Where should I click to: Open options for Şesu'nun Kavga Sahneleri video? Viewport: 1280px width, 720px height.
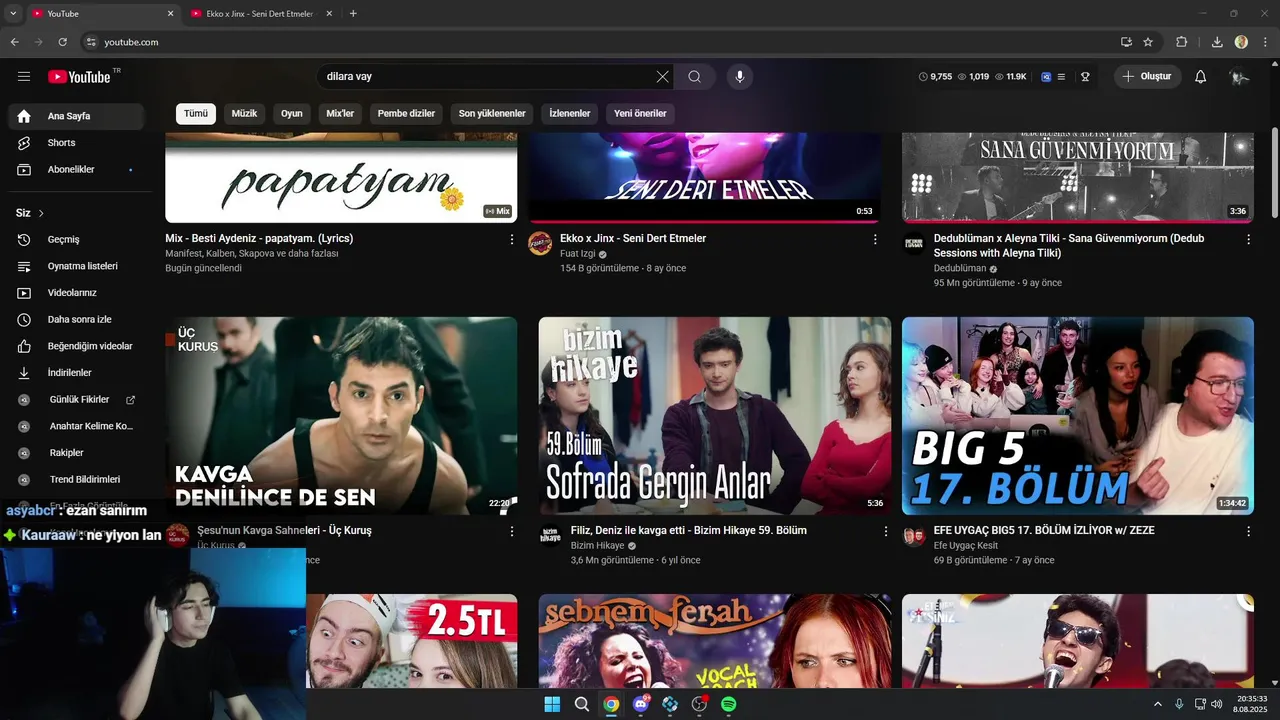click(x=512, y=532)
